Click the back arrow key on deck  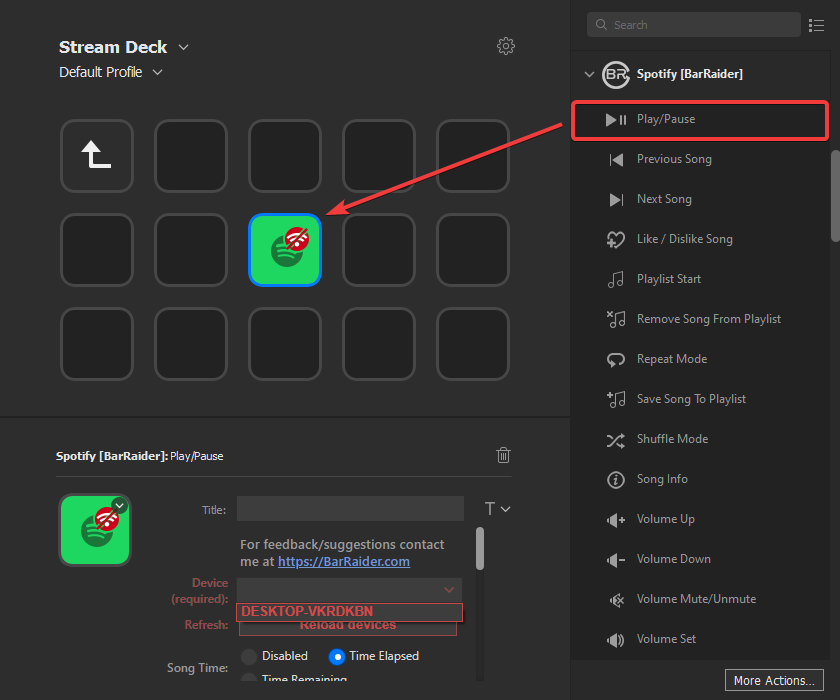point(96,155)
